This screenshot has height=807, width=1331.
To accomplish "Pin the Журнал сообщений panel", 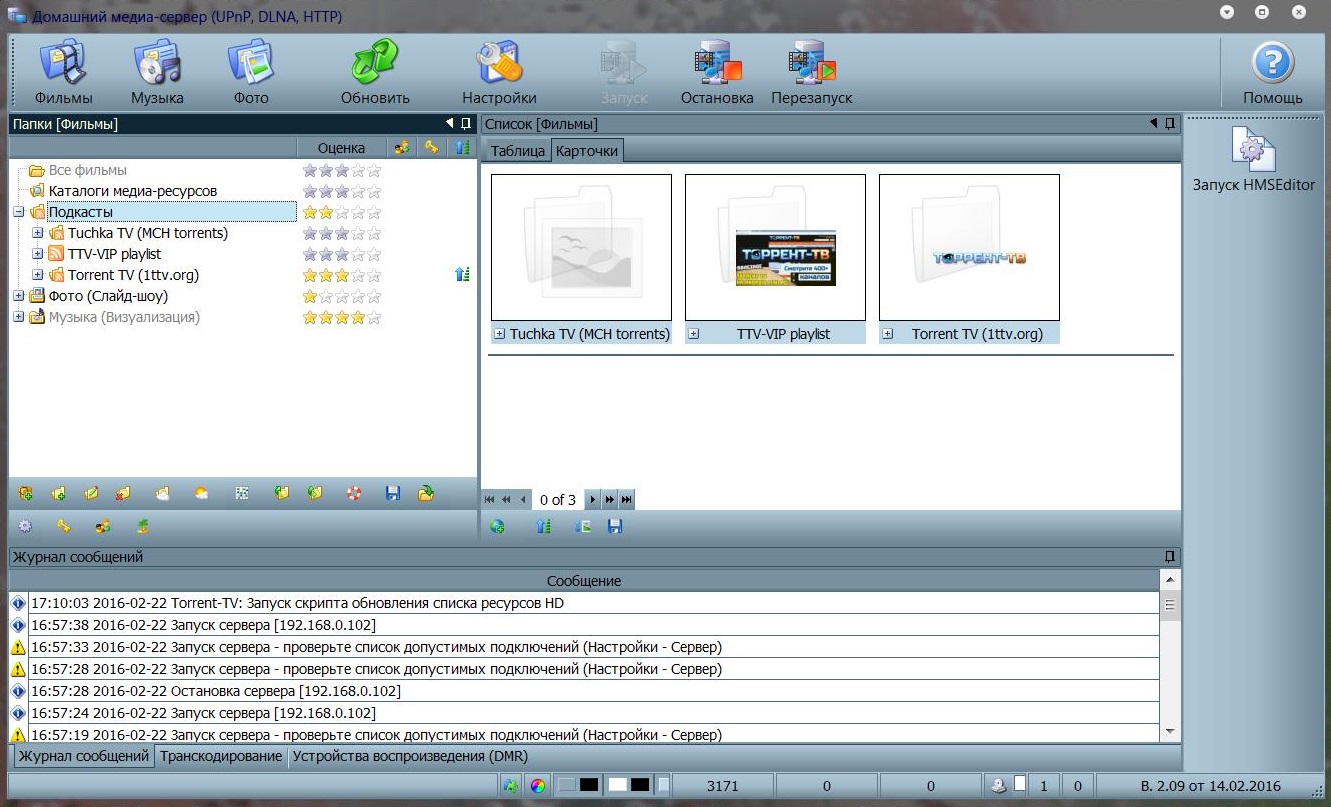I will point(1169,556).
